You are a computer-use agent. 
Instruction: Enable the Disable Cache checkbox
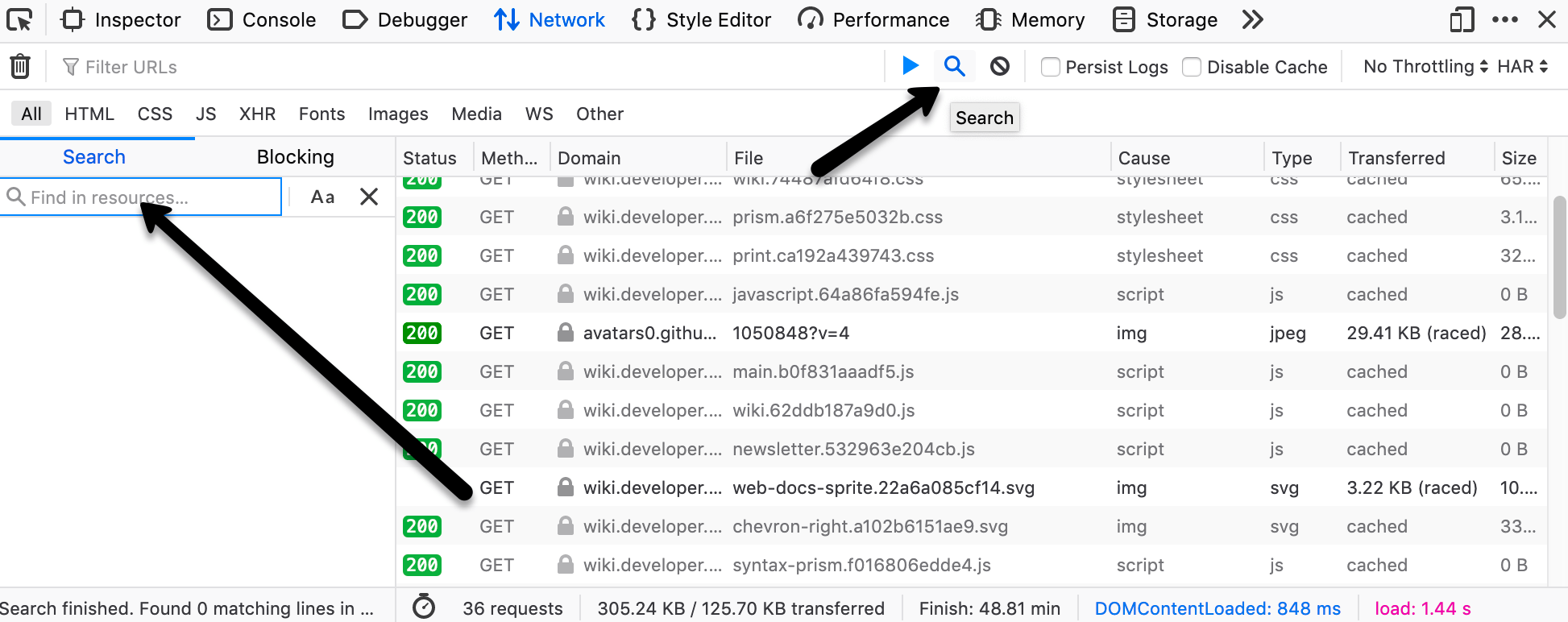click(x=1192, y=67)
